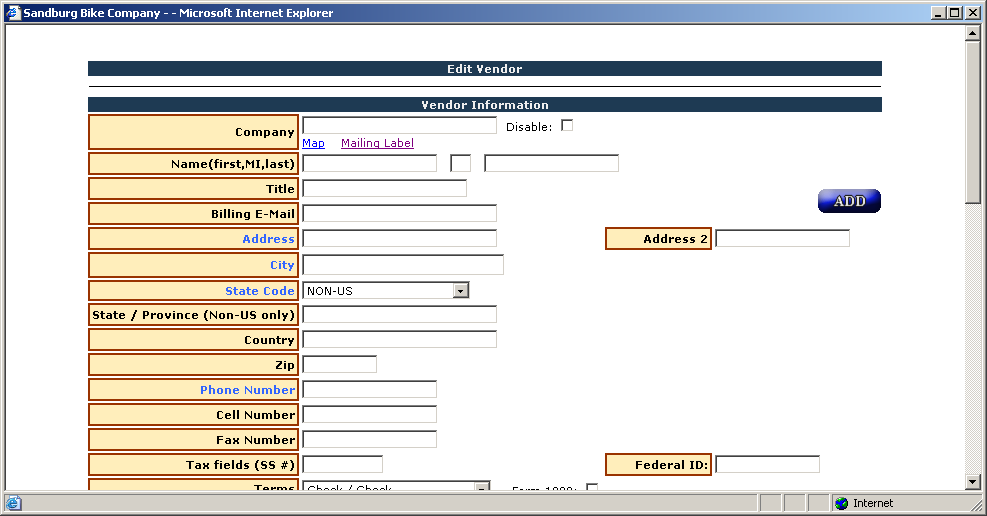Toggle the Form 1099 checkbox
This screenshot has height=516, width=987.
[x=592, y=488]
